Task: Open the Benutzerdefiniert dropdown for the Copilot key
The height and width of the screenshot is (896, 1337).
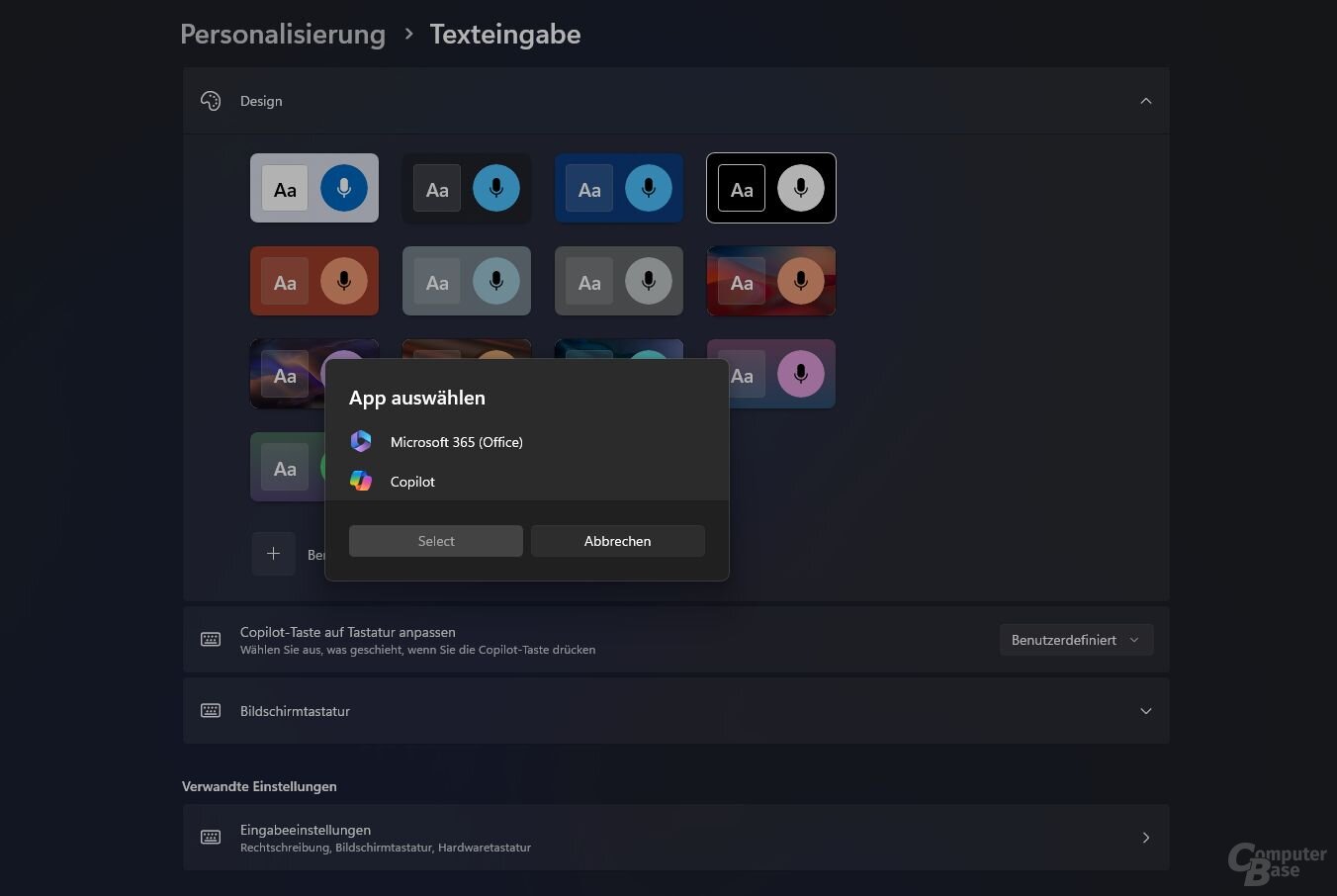Action: pos(1076,639)
